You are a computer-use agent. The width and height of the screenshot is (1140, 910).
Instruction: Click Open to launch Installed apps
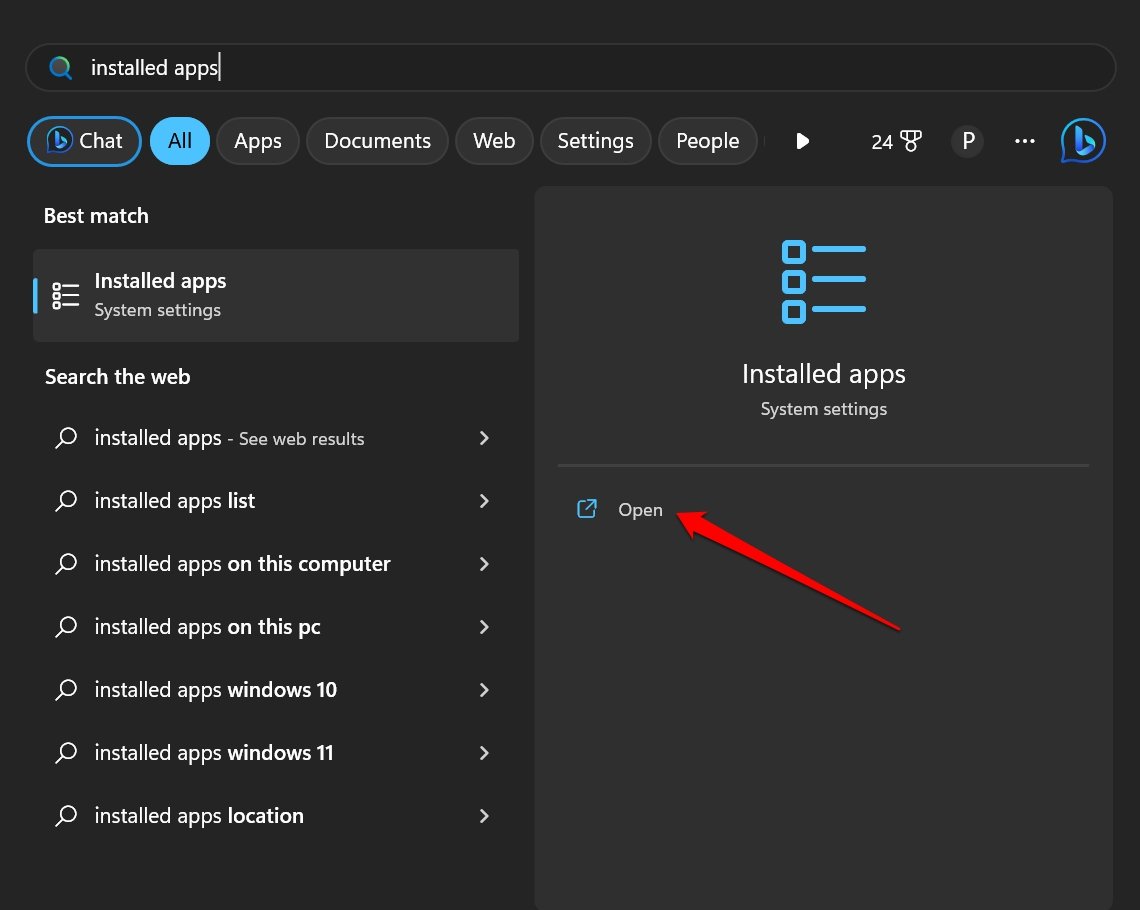point(639,510)
